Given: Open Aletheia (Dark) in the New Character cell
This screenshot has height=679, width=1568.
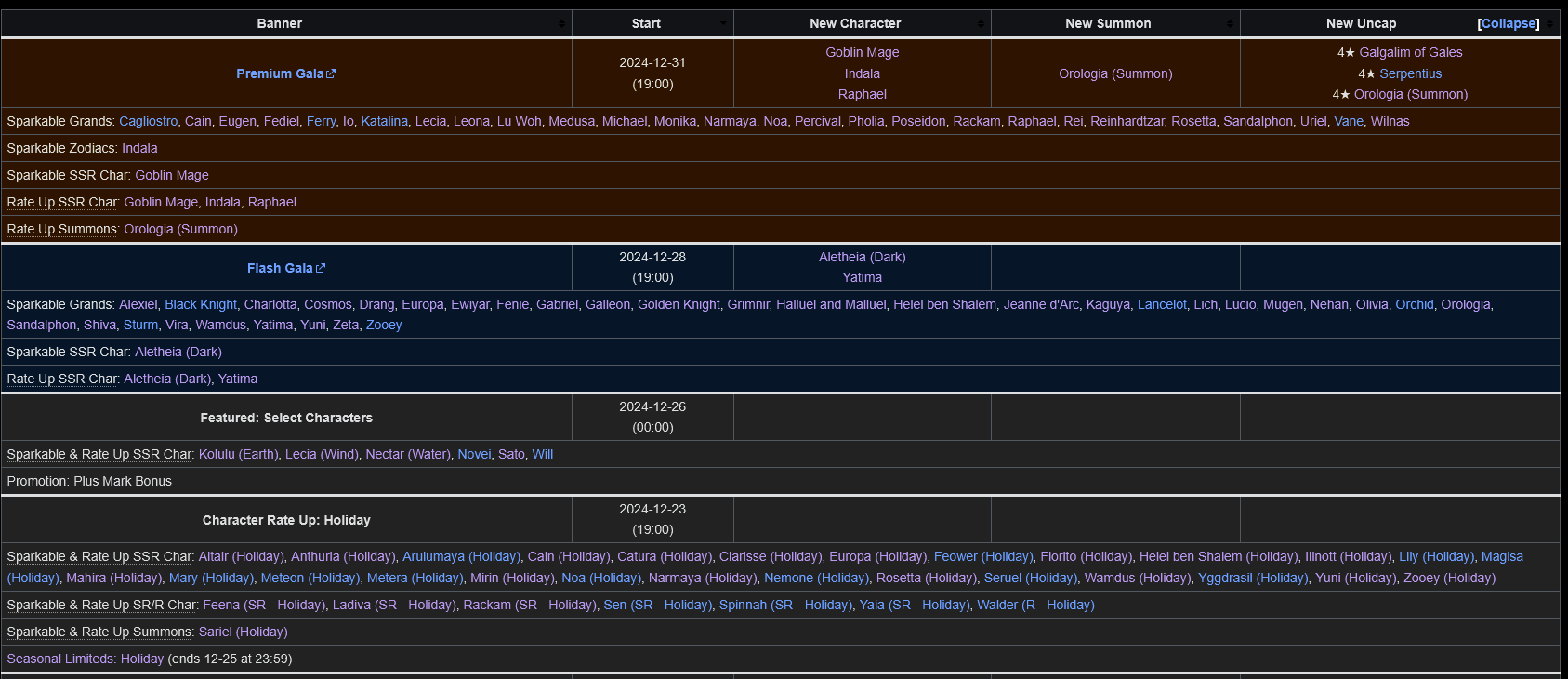Looking at the screenshot, I should [x=863, y=257].
